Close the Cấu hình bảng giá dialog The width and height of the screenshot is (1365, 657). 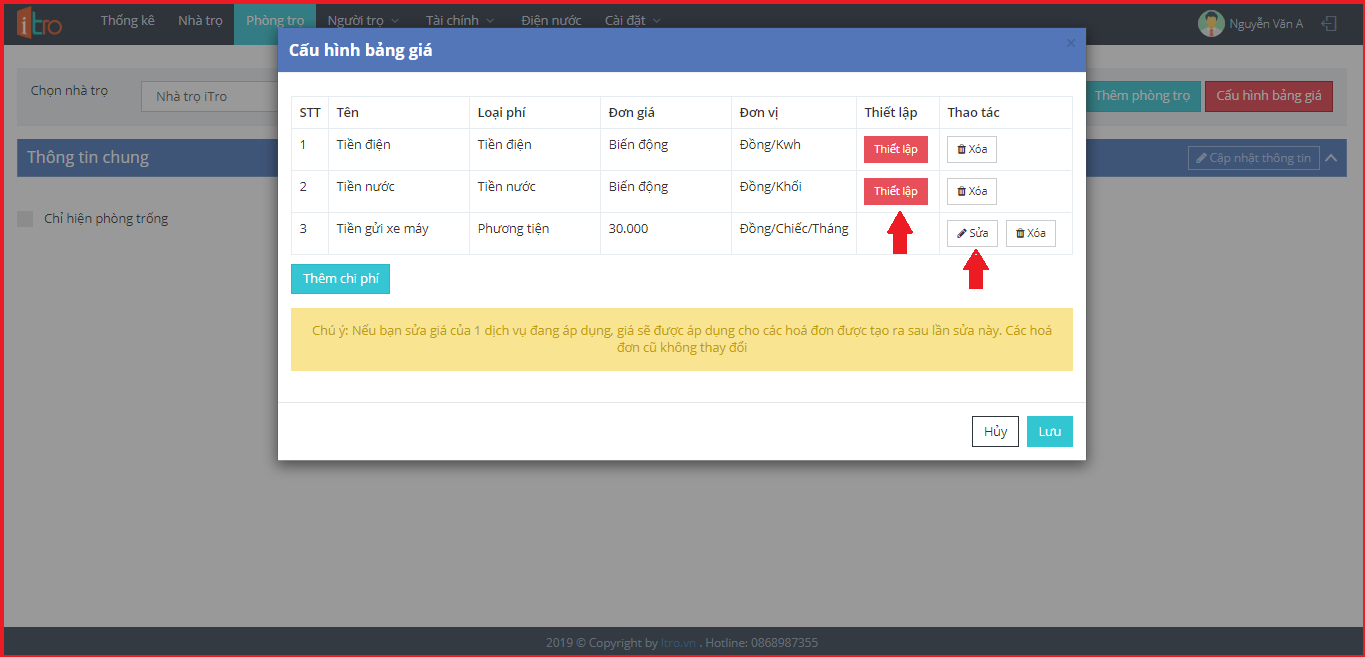(x=1071, y=43)
